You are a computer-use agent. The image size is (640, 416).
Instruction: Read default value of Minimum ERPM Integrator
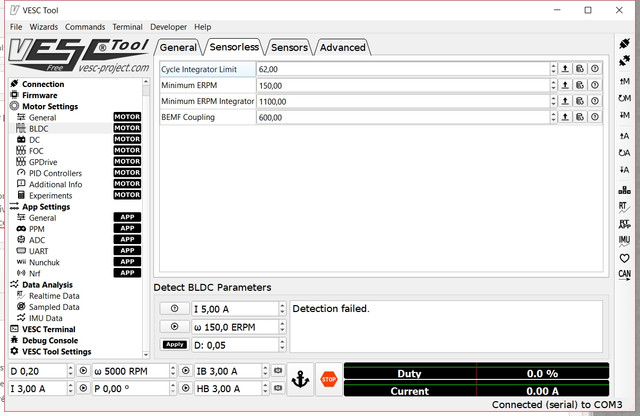click(x=580, y=101)
